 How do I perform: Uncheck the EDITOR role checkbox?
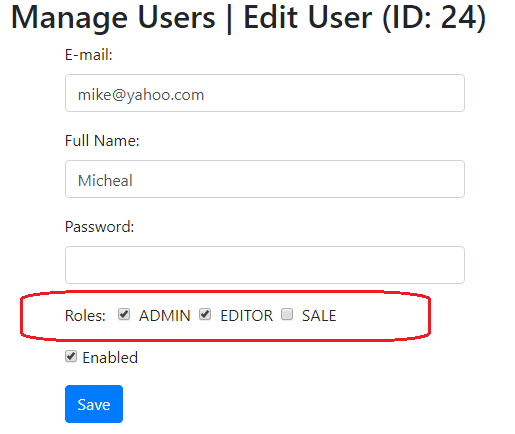point(205,314)
